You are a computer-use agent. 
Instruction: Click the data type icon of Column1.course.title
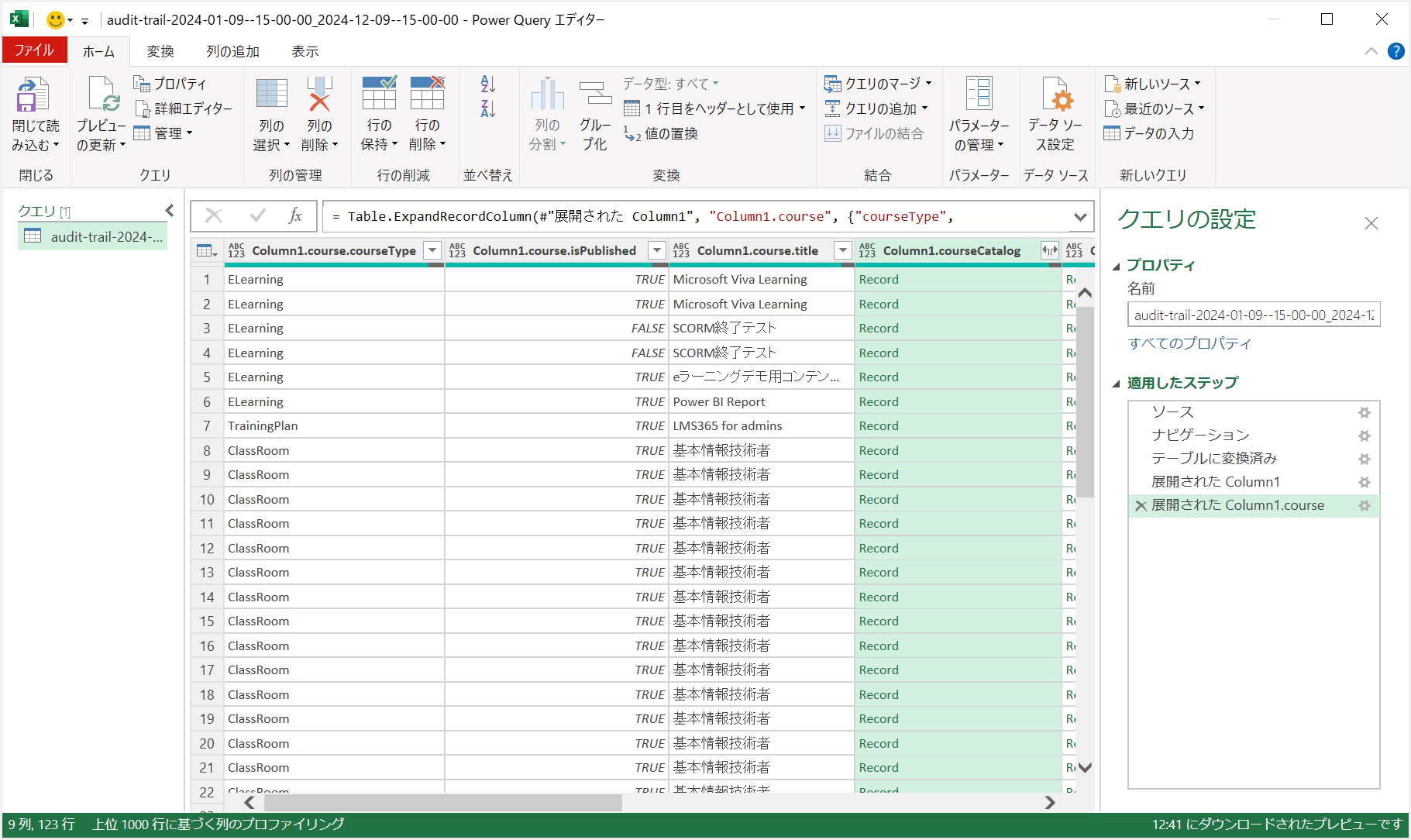pos(681,250)
